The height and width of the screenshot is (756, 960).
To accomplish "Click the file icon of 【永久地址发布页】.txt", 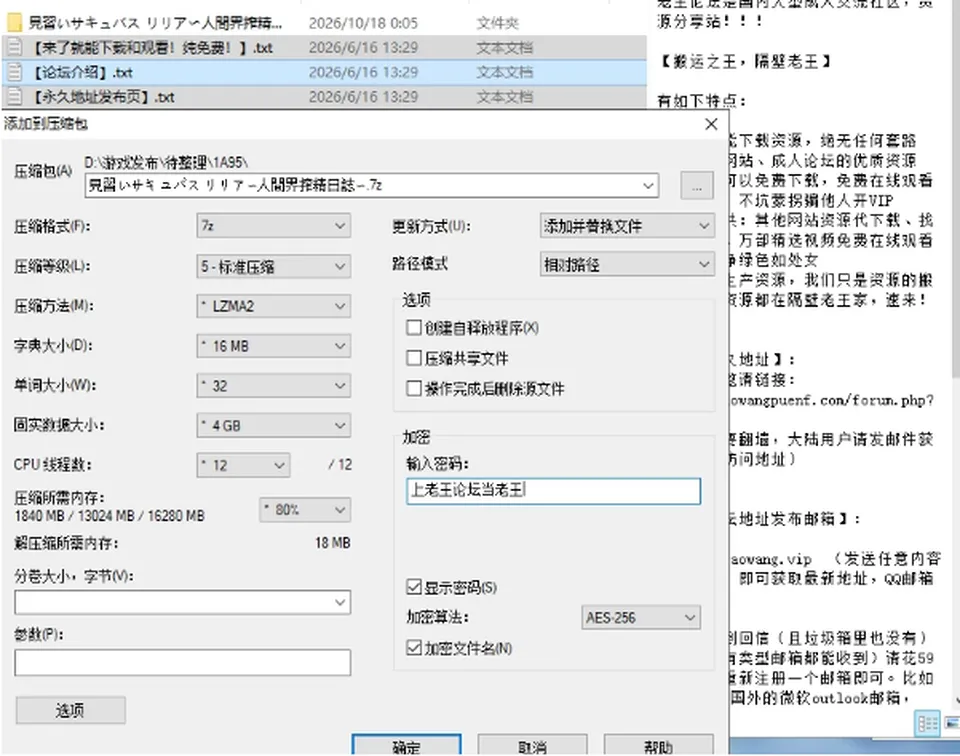I will pyautogui.click(x=14, y=97).
